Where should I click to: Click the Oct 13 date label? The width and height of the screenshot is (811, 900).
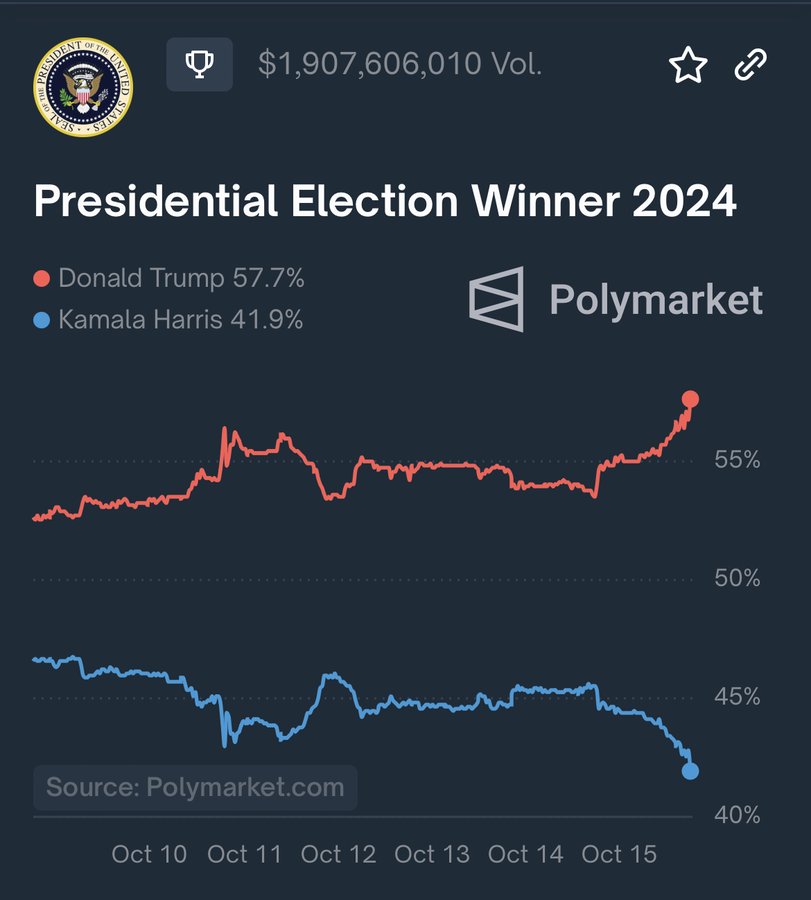click(x=432, y=854)
